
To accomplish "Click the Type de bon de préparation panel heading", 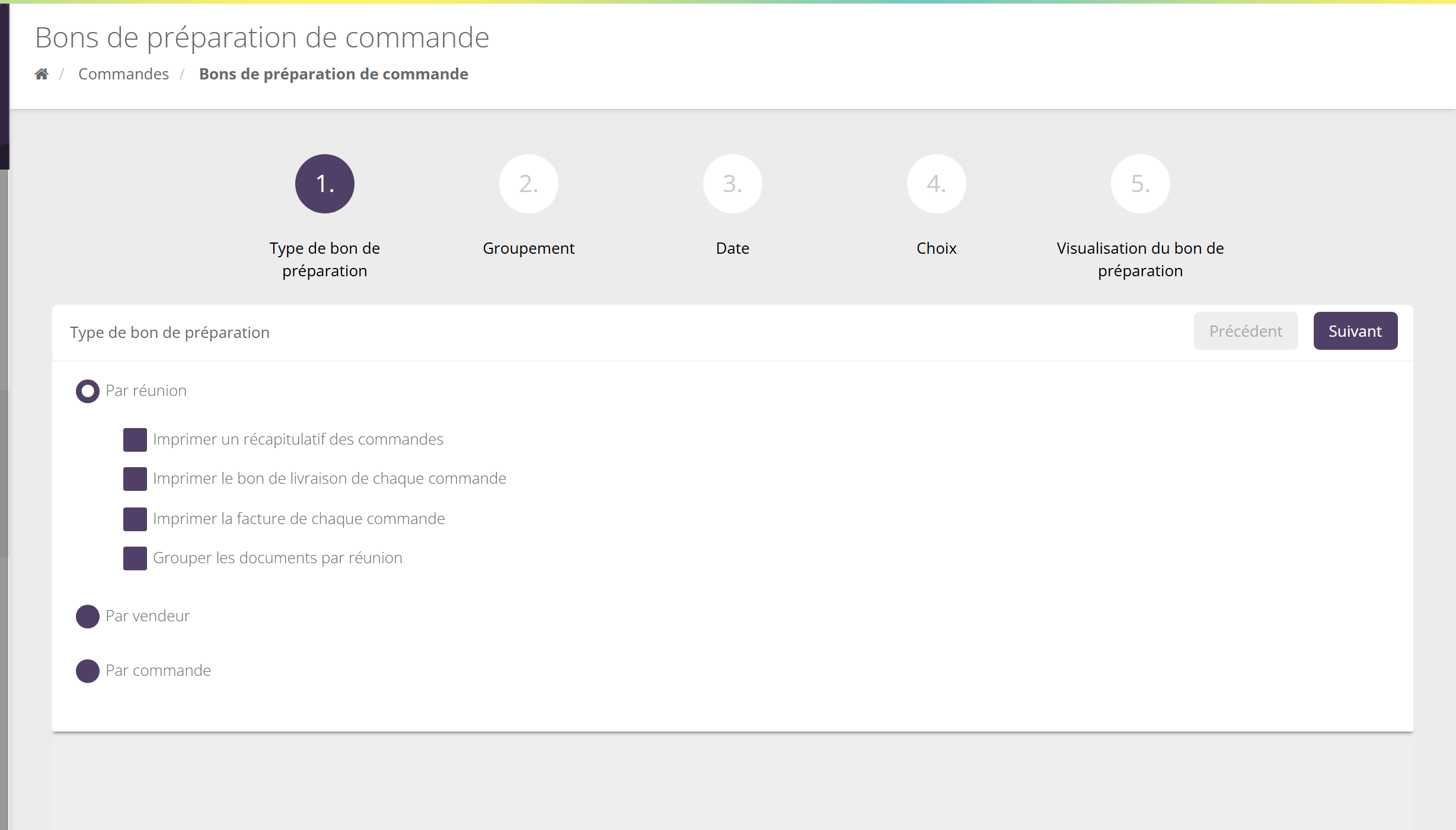I will pos(170,333).
